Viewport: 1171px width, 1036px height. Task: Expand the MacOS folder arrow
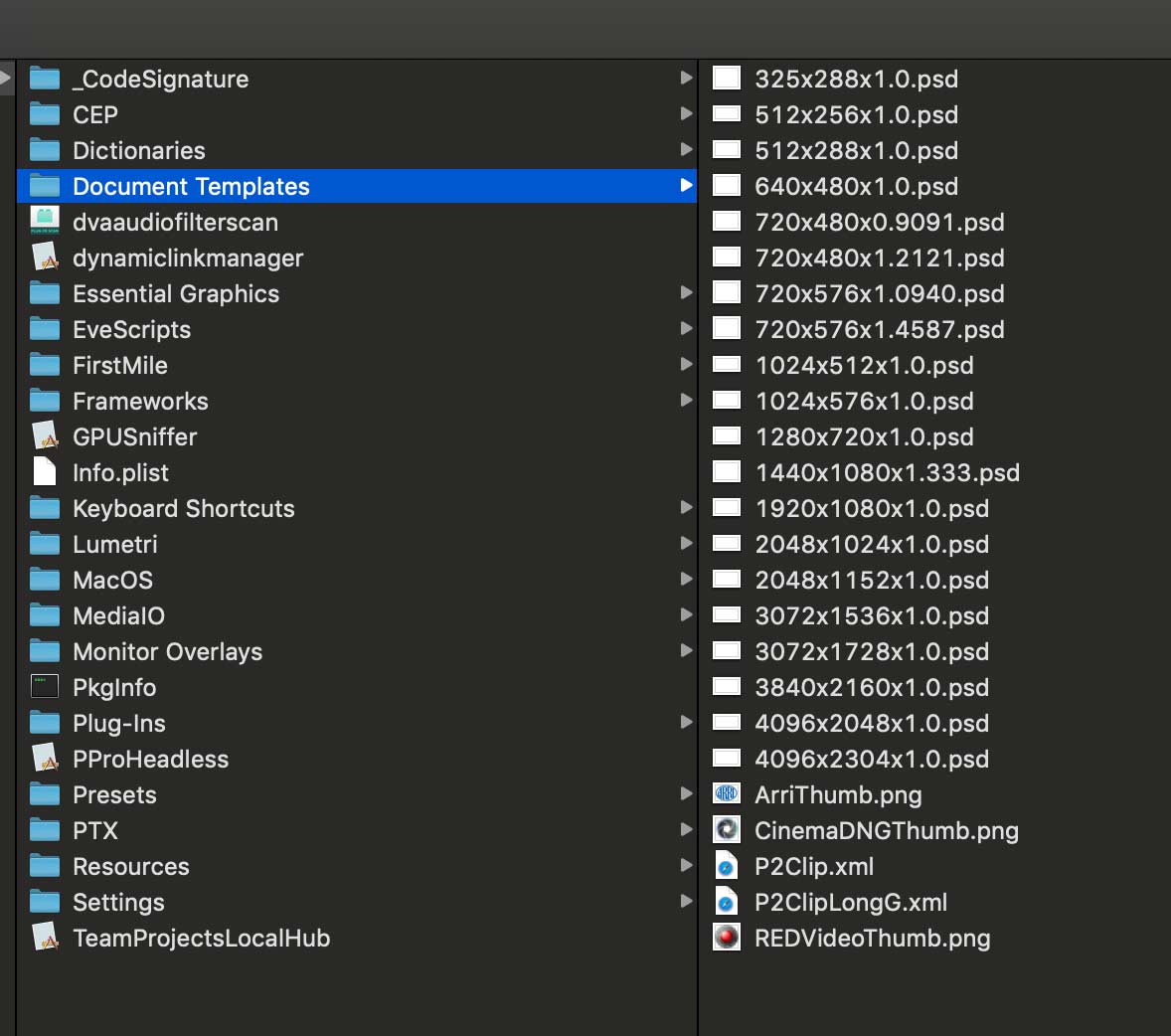(x=686, y=579)
